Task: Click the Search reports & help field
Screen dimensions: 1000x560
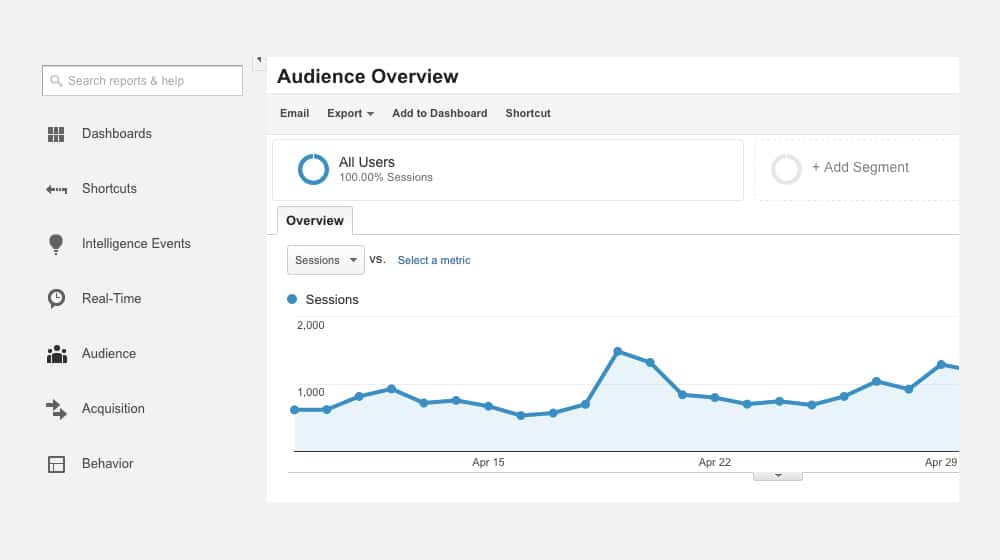Action: 142,81
